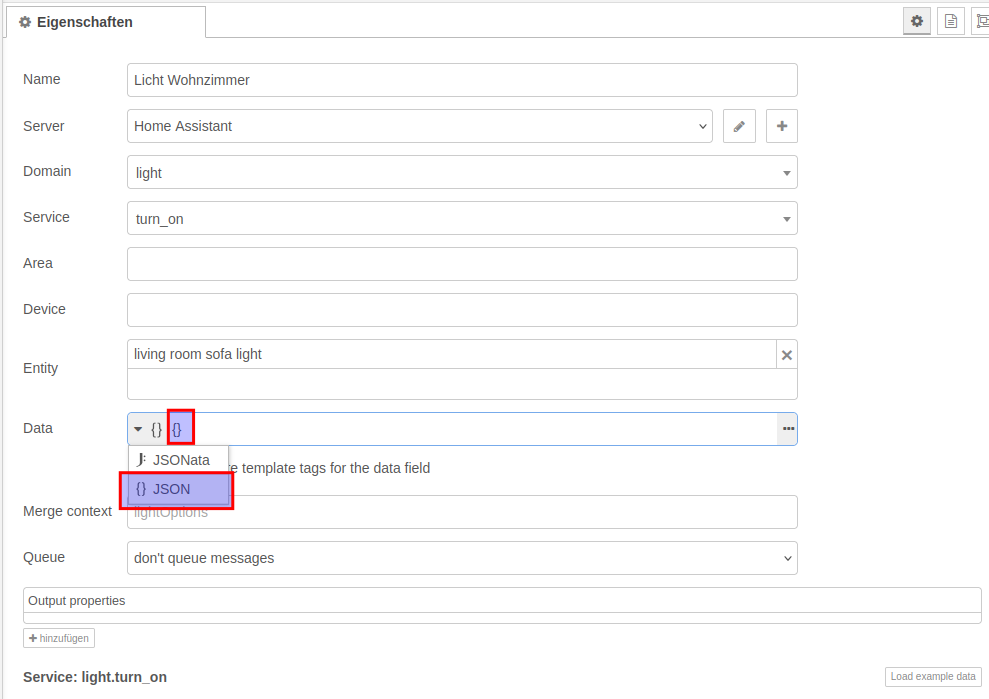Open the Data type selector arrow
Image resolution: width=989 pixels, height=699 pixels.
pyautogui.click(x=139, y=429)
